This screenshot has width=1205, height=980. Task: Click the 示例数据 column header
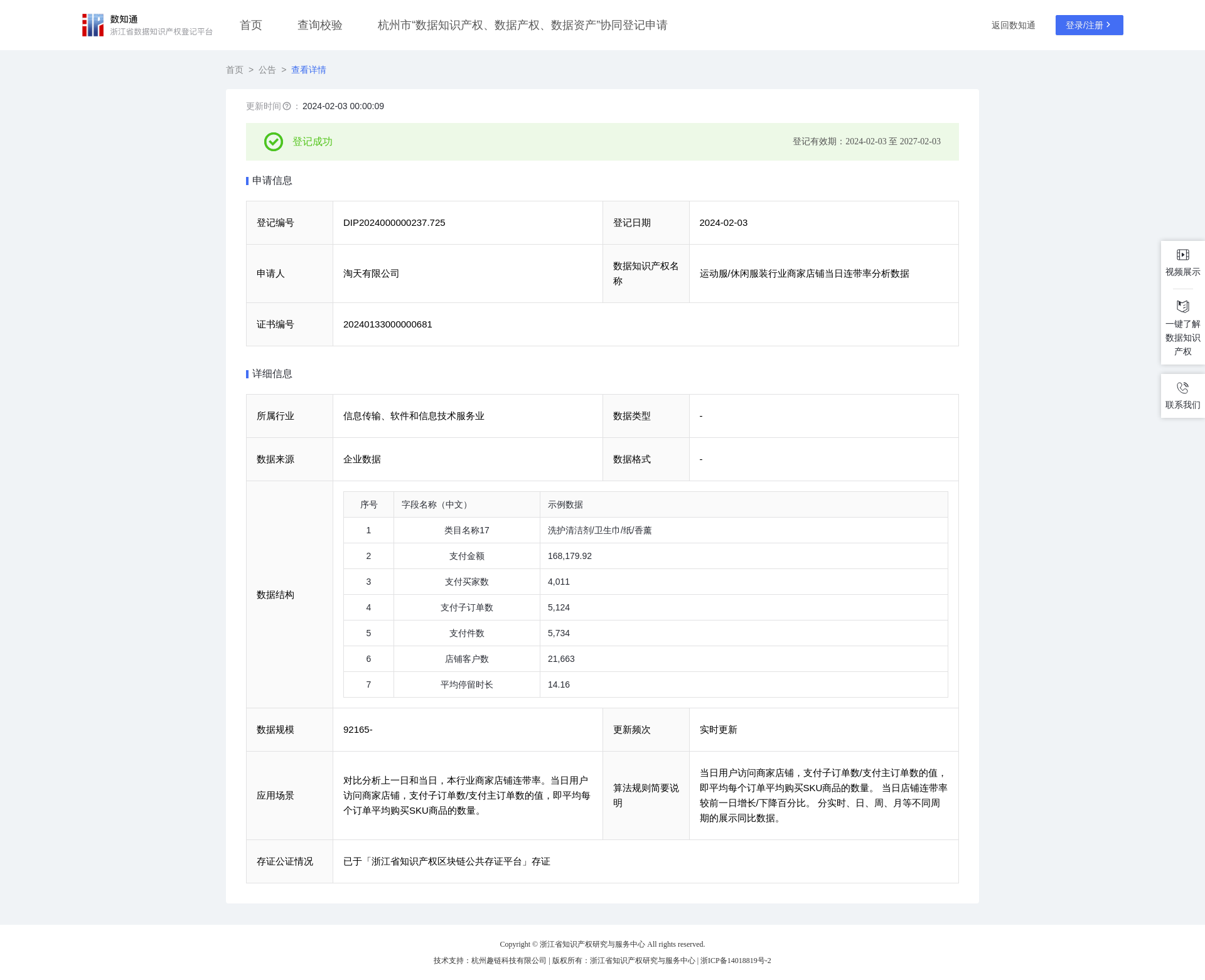[744, 504]
